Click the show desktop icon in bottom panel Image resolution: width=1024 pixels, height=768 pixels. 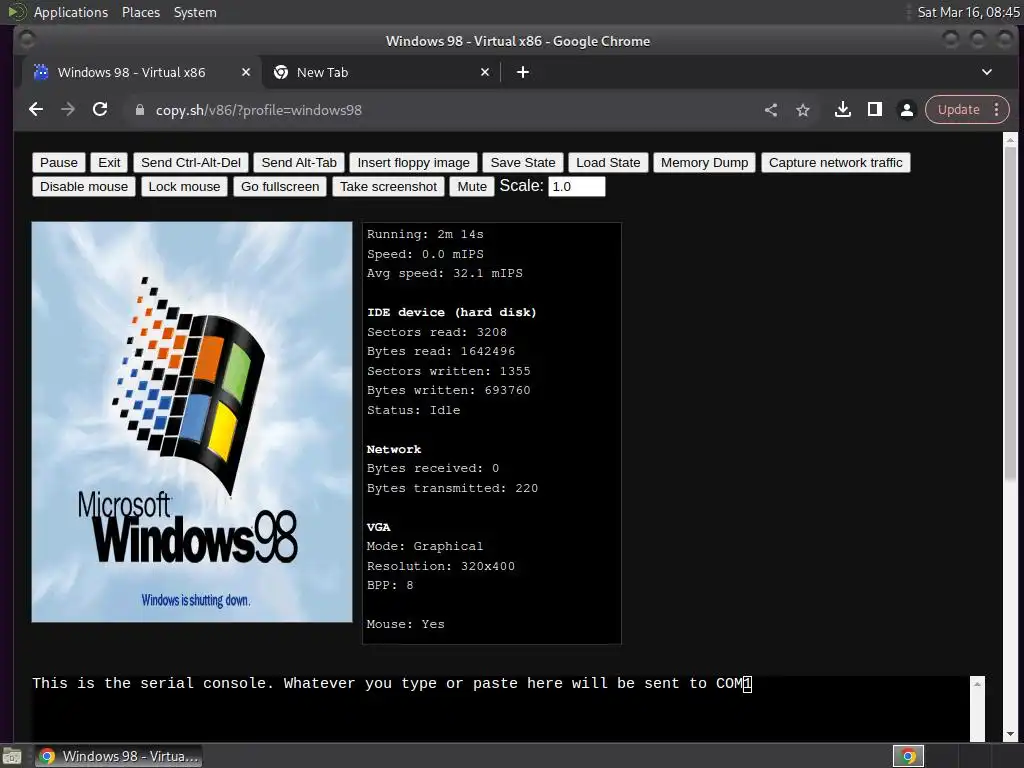coord(12,756)
